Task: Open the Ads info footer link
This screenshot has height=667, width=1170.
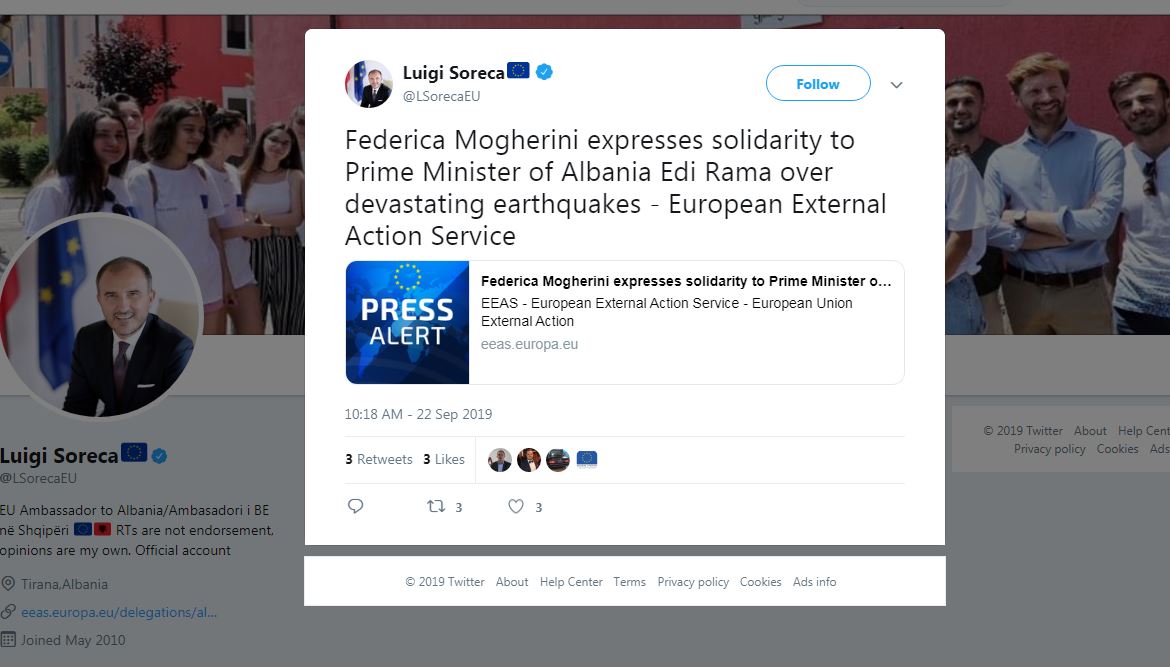Action: click(x=814, y=582)
